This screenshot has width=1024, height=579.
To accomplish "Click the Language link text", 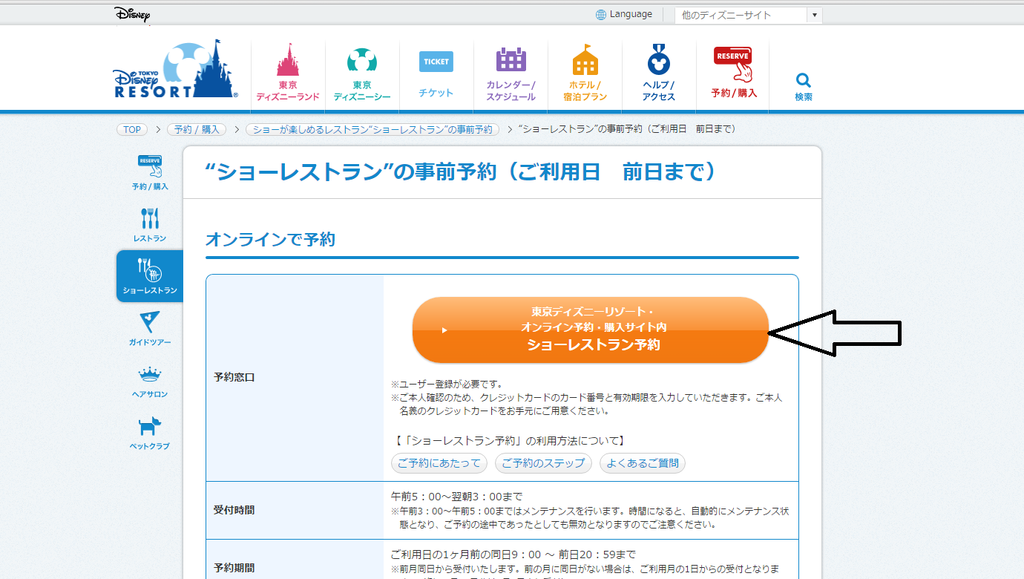I will click(631, 14).
